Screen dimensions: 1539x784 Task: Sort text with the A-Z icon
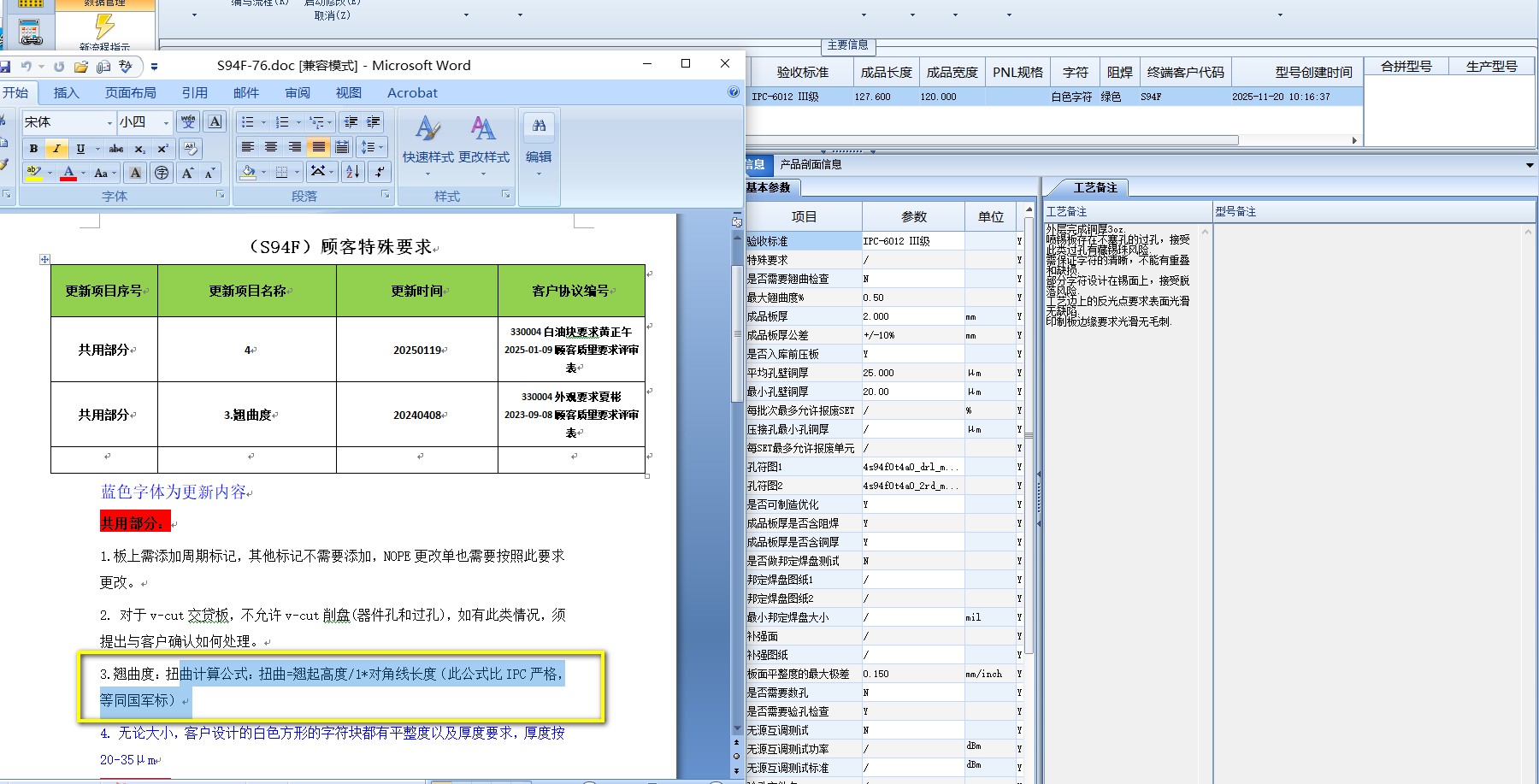click(x=353, y=172)
